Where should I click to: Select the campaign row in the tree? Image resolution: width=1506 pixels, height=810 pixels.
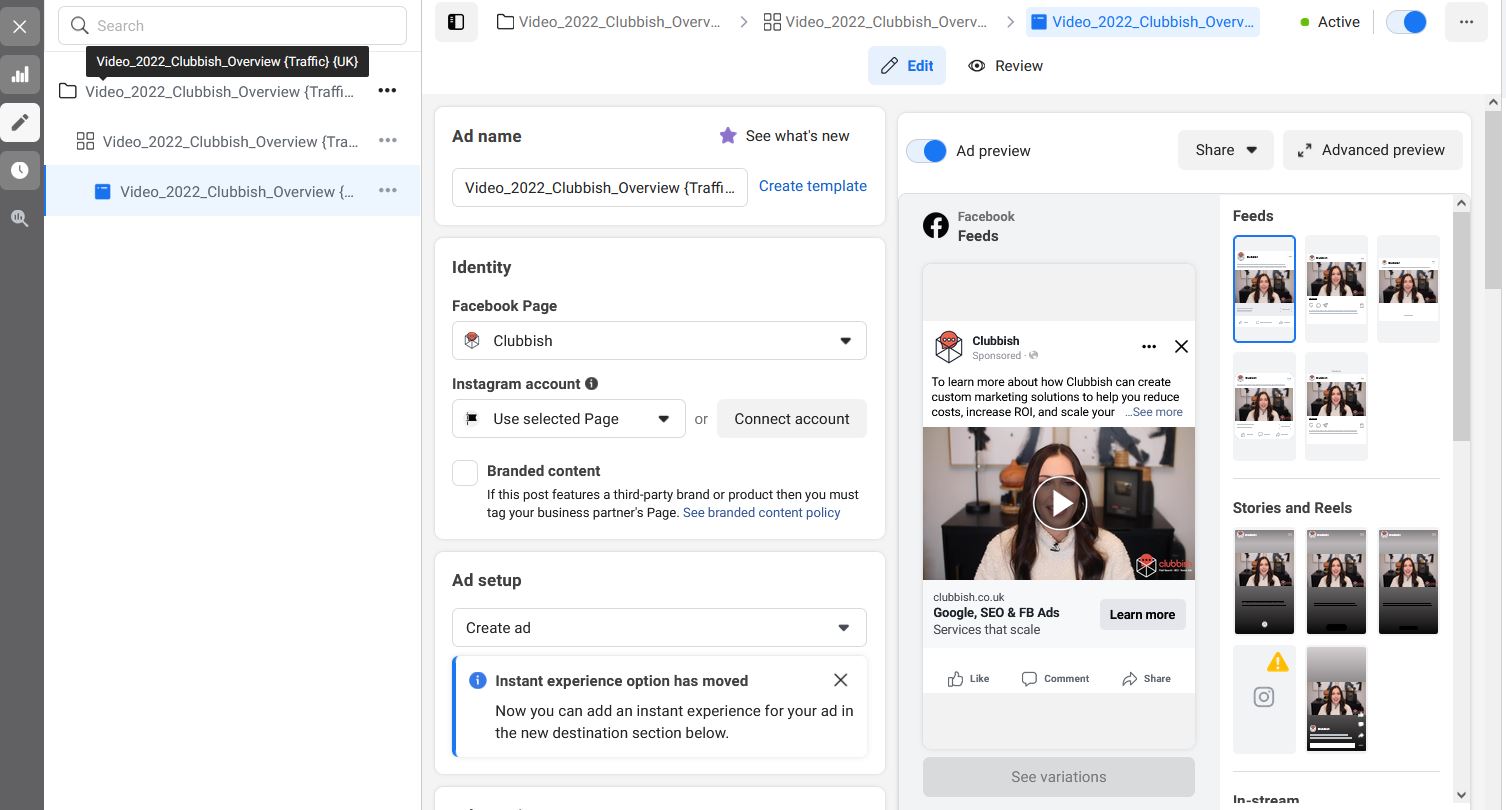coord(232,91)
